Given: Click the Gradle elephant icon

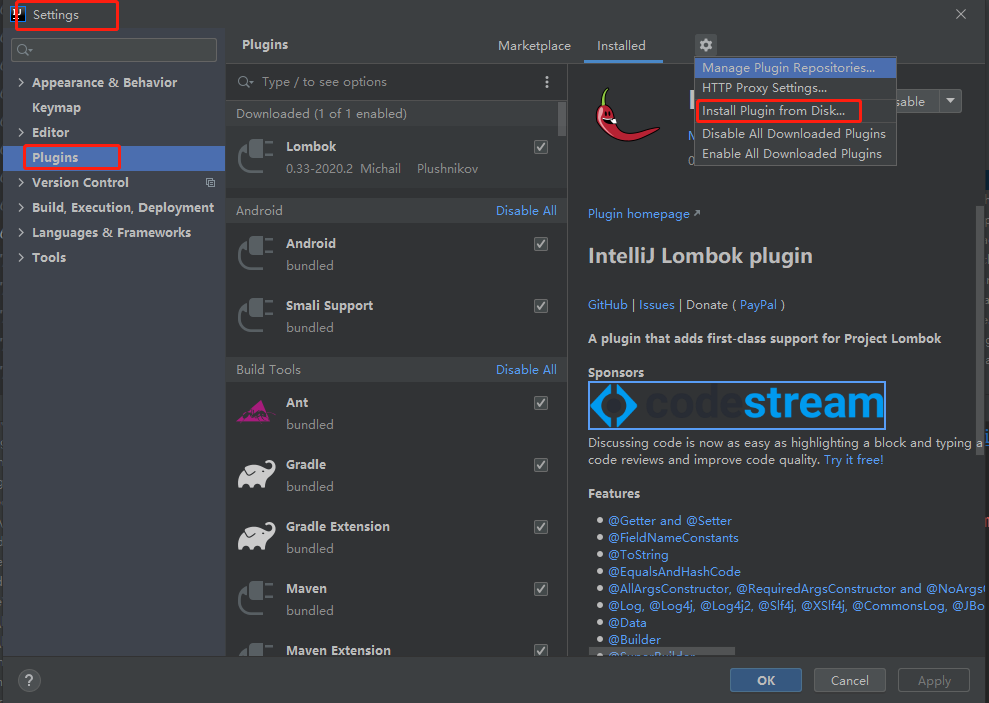Looking at the screenshot, I should point(256,475).
